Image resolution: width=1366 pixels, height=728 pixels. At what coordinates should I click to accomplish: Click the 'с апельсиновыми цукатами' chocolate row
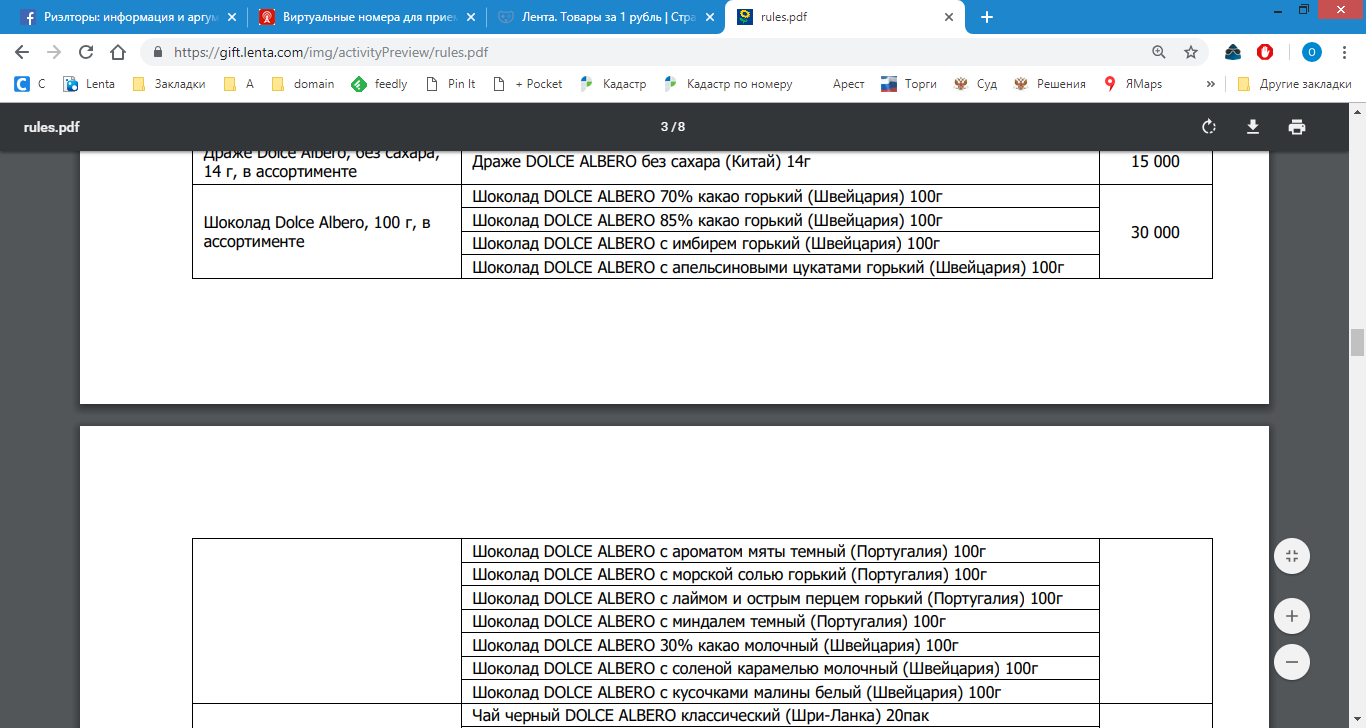click(x=780, y=267)
